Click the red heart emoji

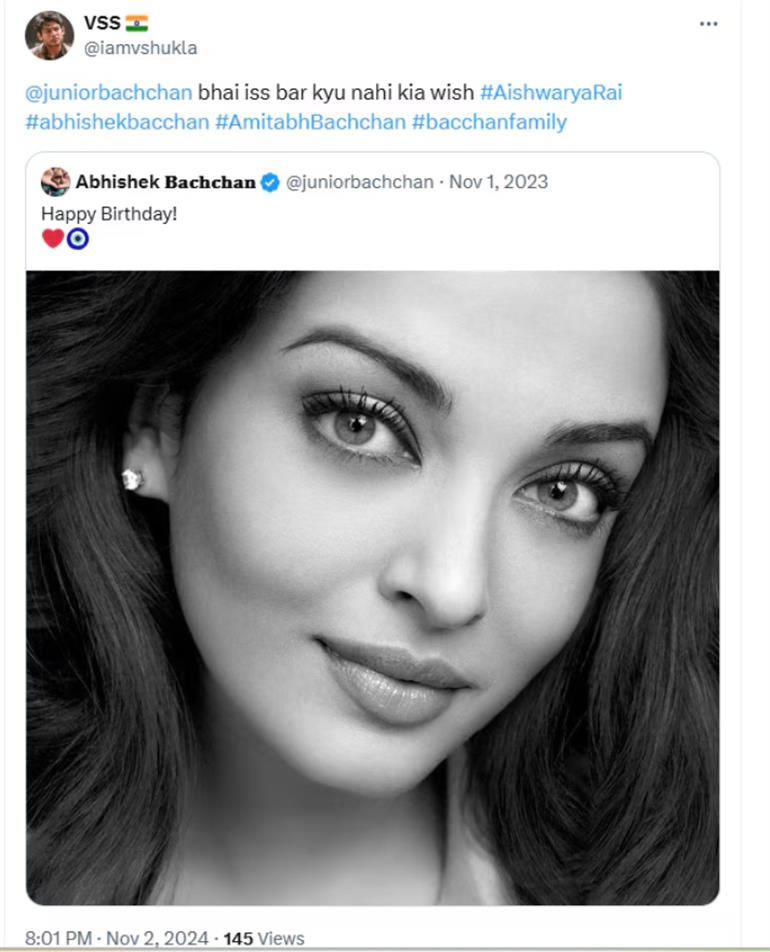53,239
